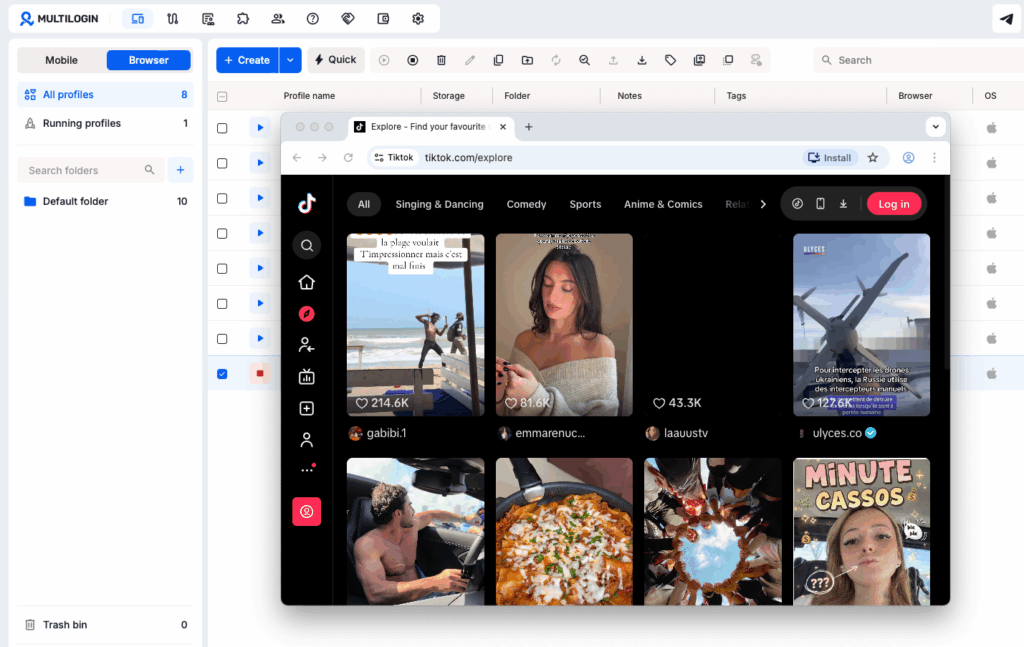Click the Quick profile button

(335, 60)
